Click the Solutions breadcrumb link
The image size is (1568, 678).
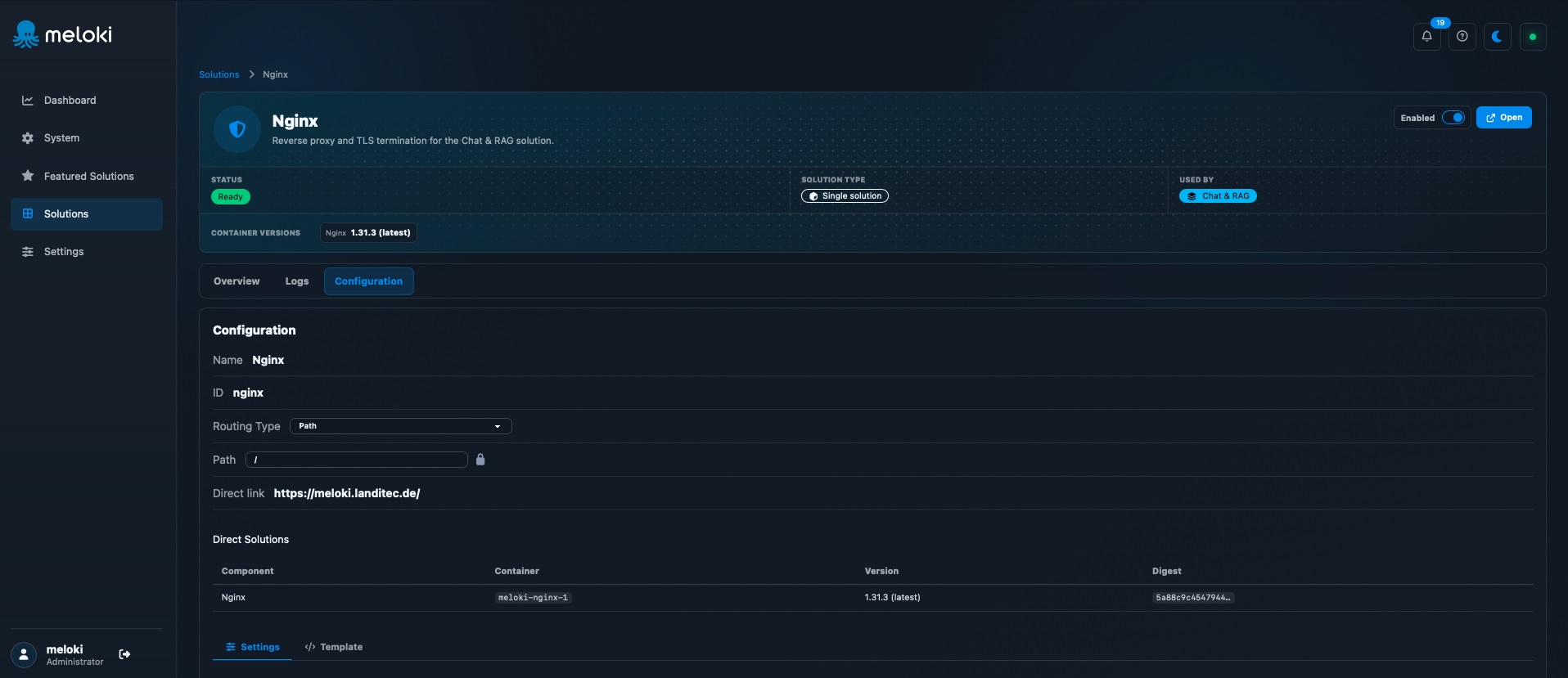coord(219,74)
